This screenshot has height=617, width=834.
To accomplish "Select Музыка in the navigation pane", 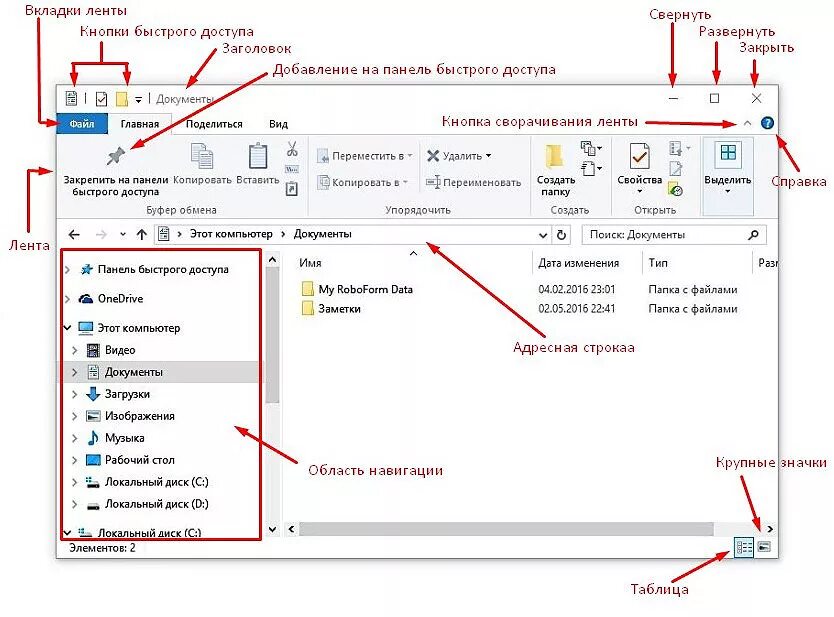I will point(124,438).
